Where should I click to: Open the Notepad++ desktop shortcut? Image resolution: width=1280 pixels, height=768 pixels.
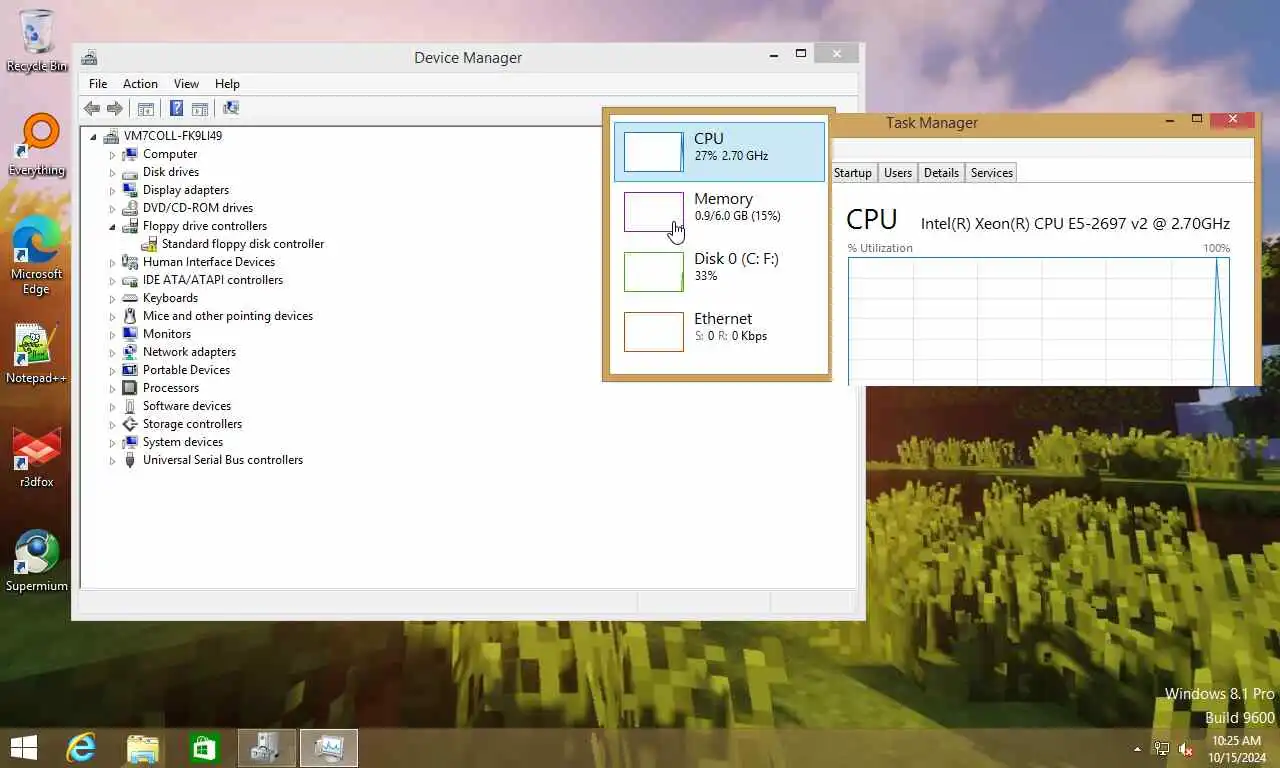[x=37, y=354]
